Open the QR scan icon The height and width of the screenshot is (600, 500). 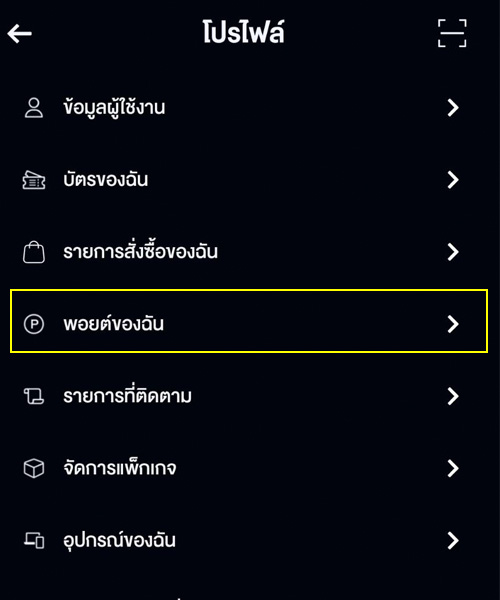(452, 33)
